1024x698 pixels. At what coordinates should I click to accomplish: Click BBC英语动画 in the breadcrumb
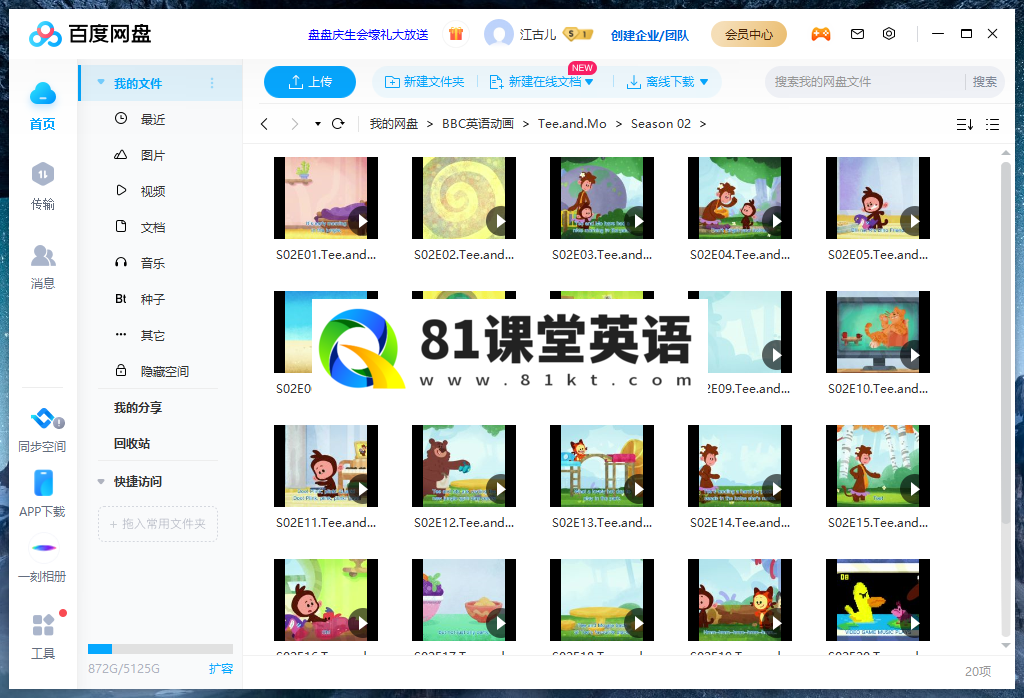pyautogui.click(x=478, y=123)
